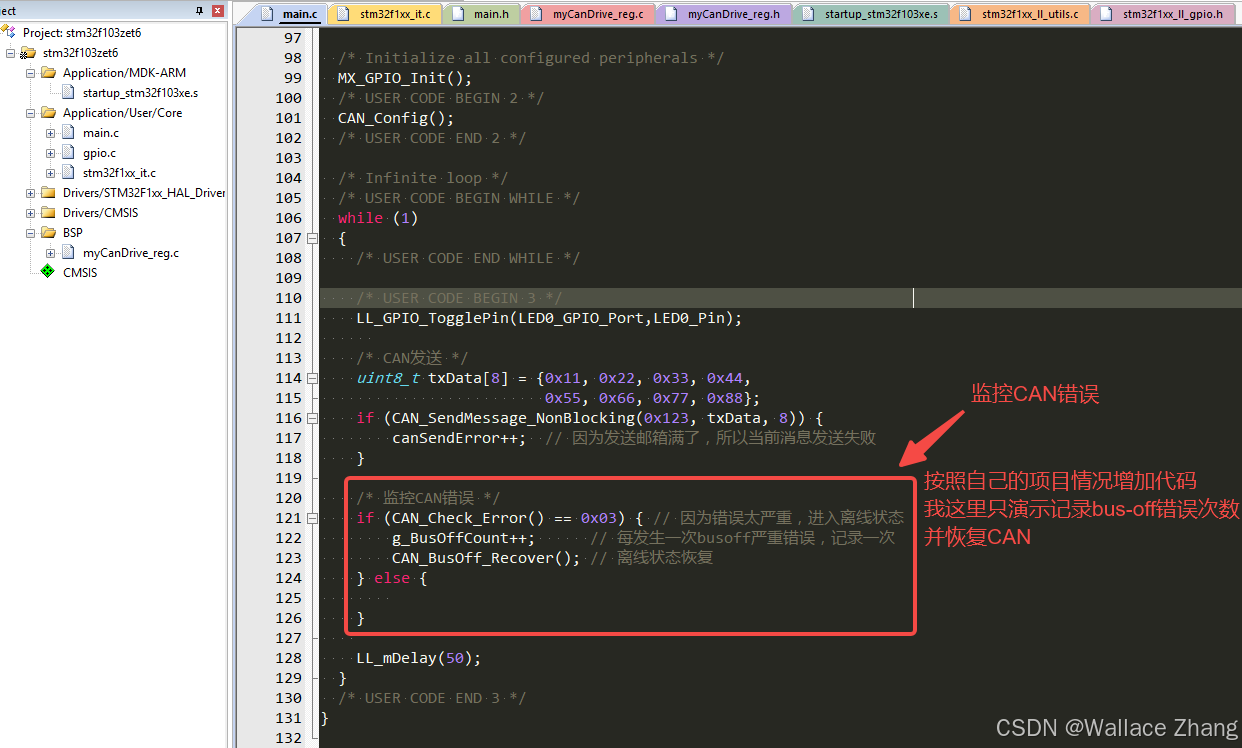1242x748 pixels.
Task: Click the green CMSIS component diamond icon
Action: click(x=47, y=272)
